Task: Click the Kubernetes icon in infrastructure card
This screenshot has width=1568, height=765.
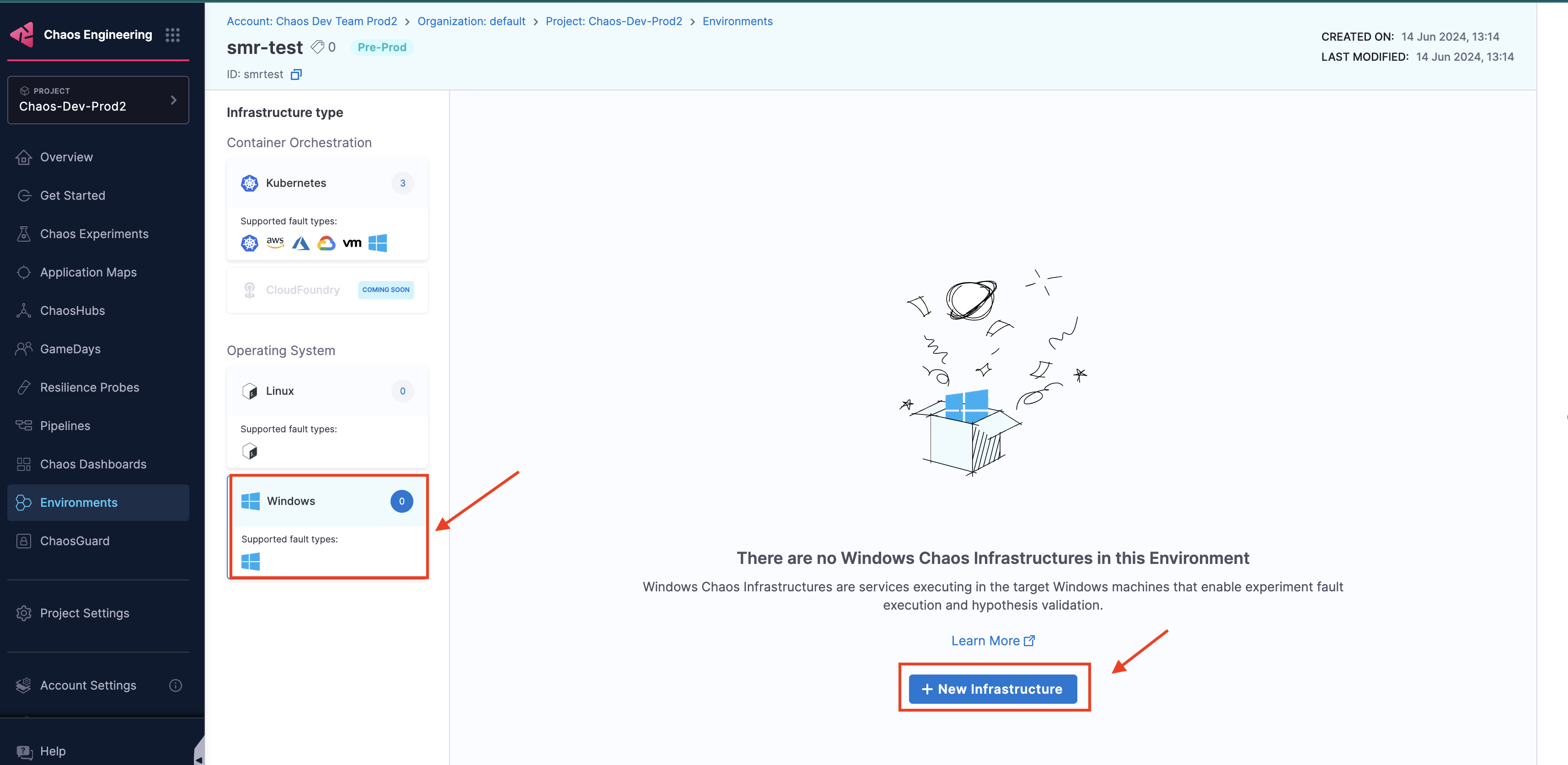Action: click(250, 183)
